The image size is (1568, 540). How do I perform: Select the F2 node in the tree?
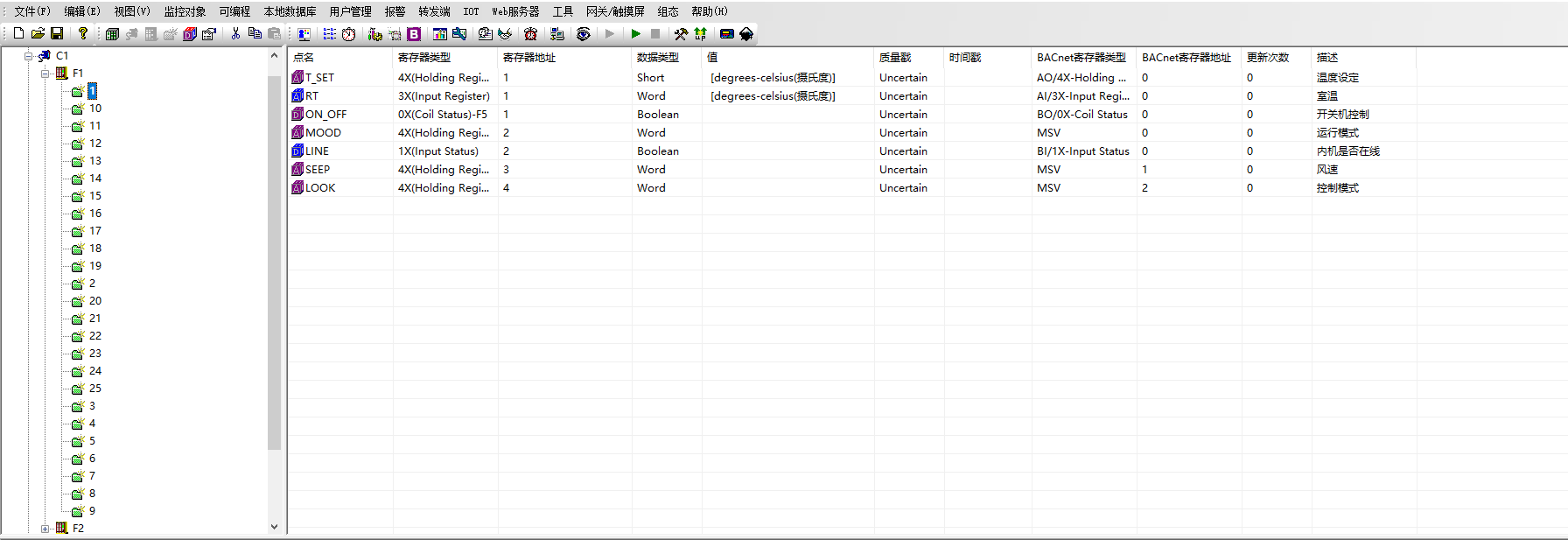(78, 529)
